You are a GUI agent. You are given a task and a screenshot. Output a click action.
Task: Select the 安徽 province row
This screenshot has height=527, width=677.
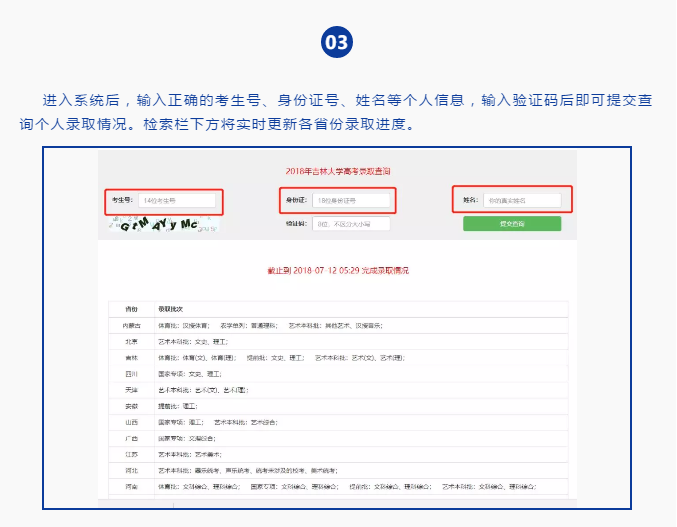pyautogui.click(x=131, y=406)
